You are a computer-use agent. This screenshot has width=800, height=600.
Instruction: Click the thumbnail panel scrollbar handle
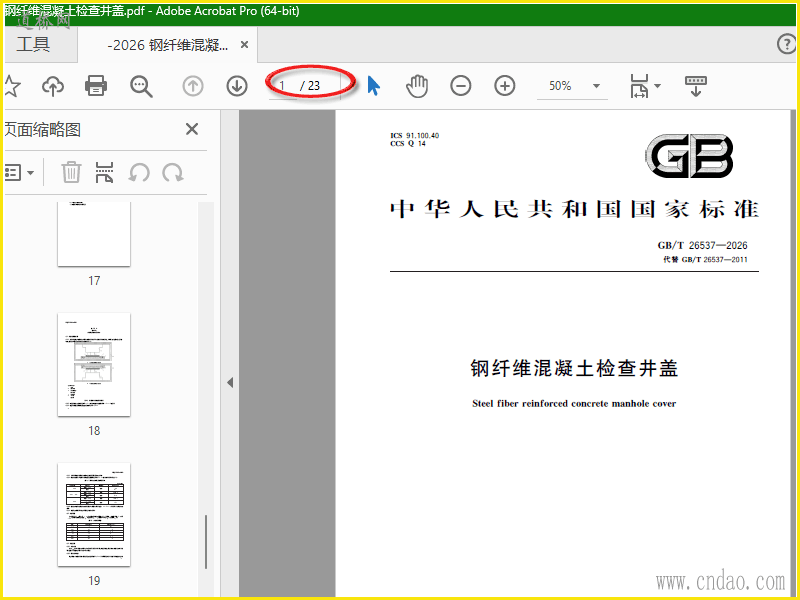click(x=206, y=541)
